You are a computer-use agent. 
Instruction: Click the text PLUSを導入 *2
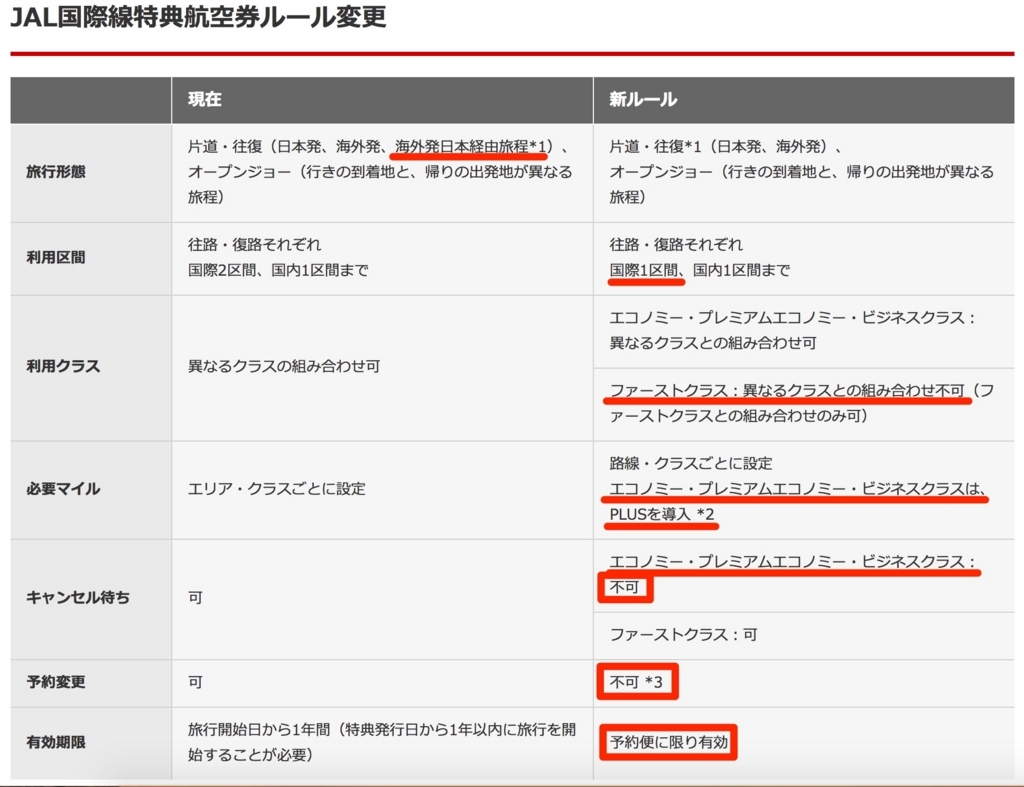click(662, 514)
